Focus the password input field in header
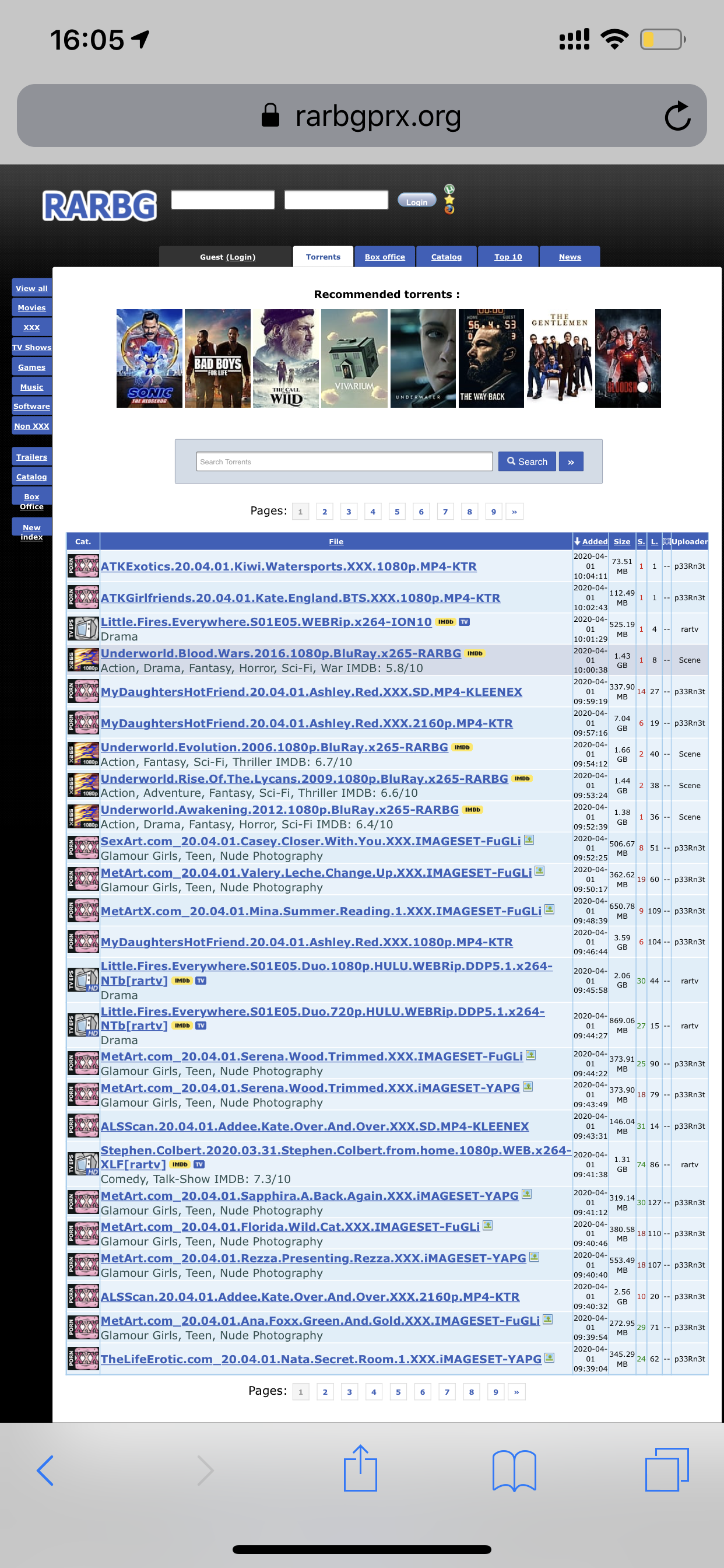The image size is (724, 1568). coord(336,199)
